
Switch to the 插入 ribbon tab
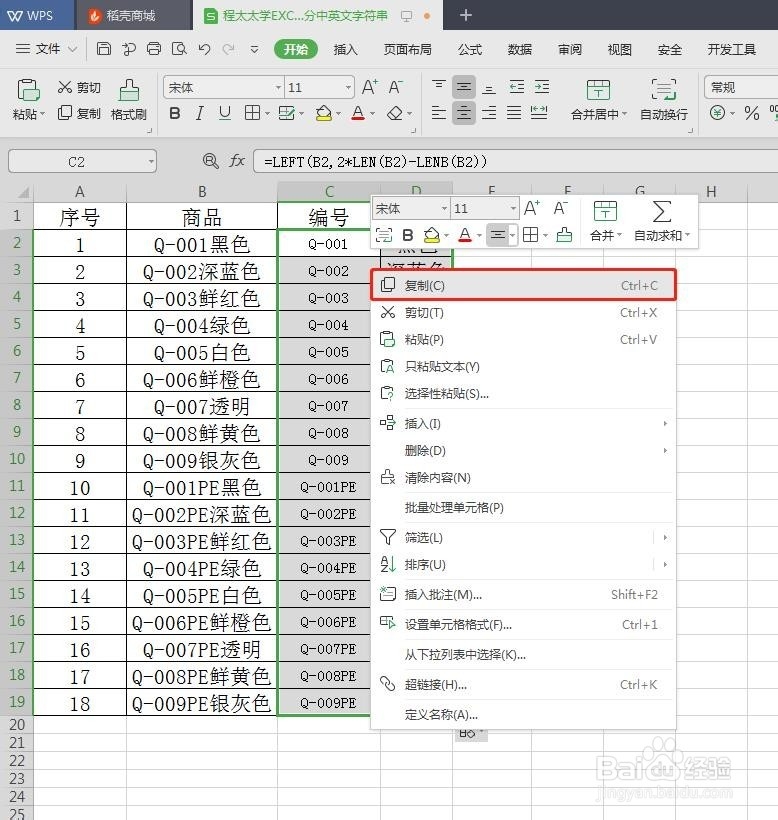tap(346, 50)
